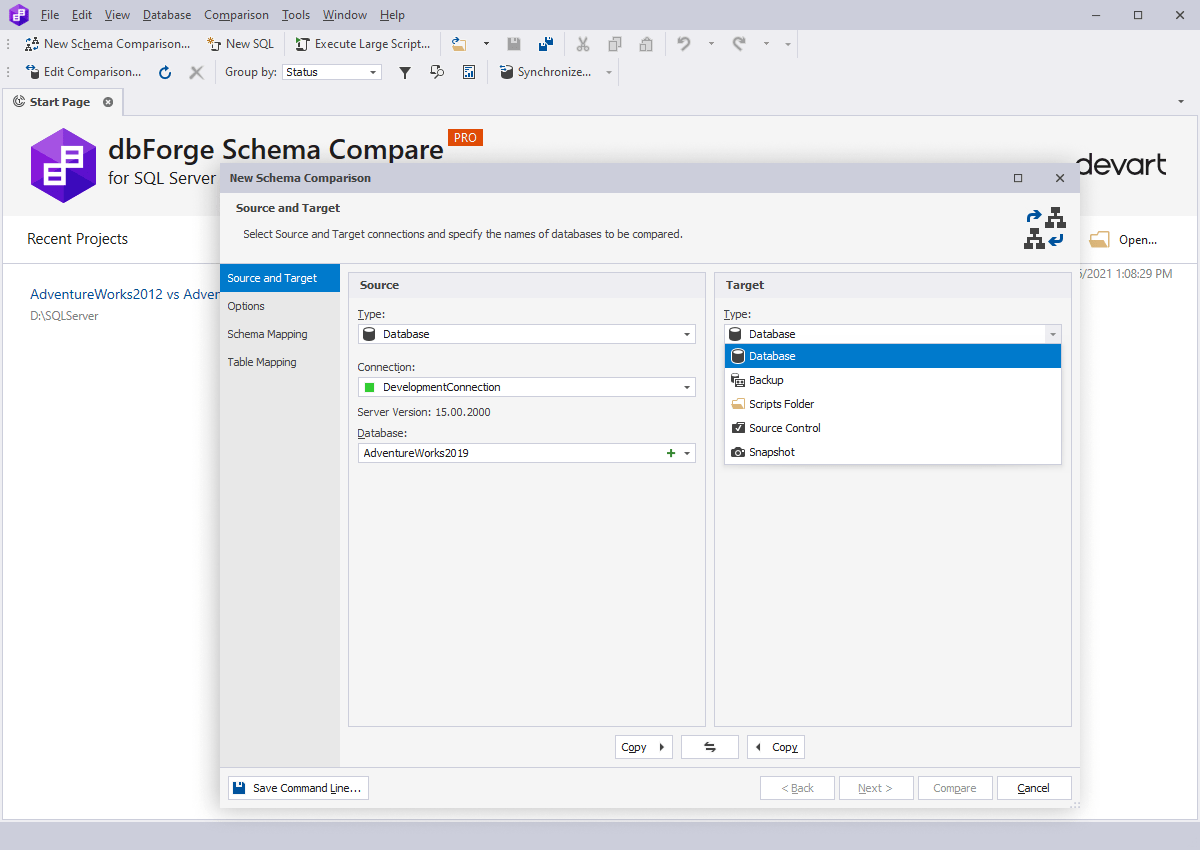This screenshot has height=850, width=1200.
Task: Pick Snapshot from the Target type list
Action: point(893,452)
